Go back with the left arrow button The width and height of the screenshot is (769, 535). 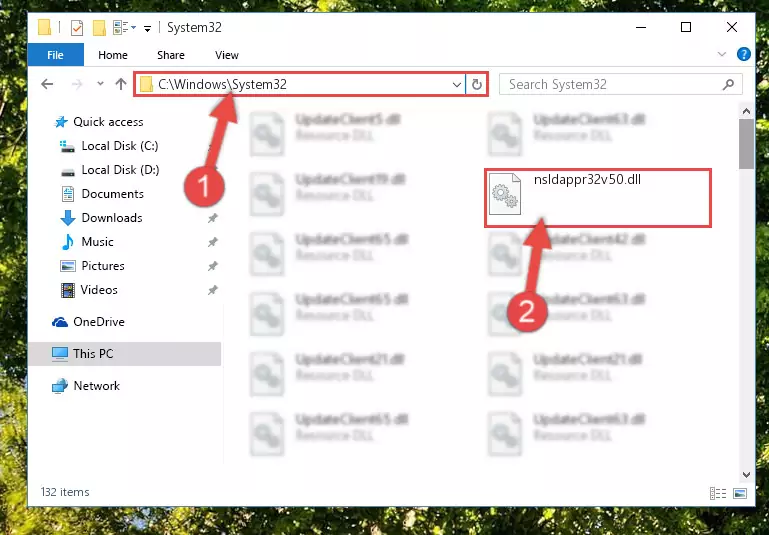tap(47, 84)
